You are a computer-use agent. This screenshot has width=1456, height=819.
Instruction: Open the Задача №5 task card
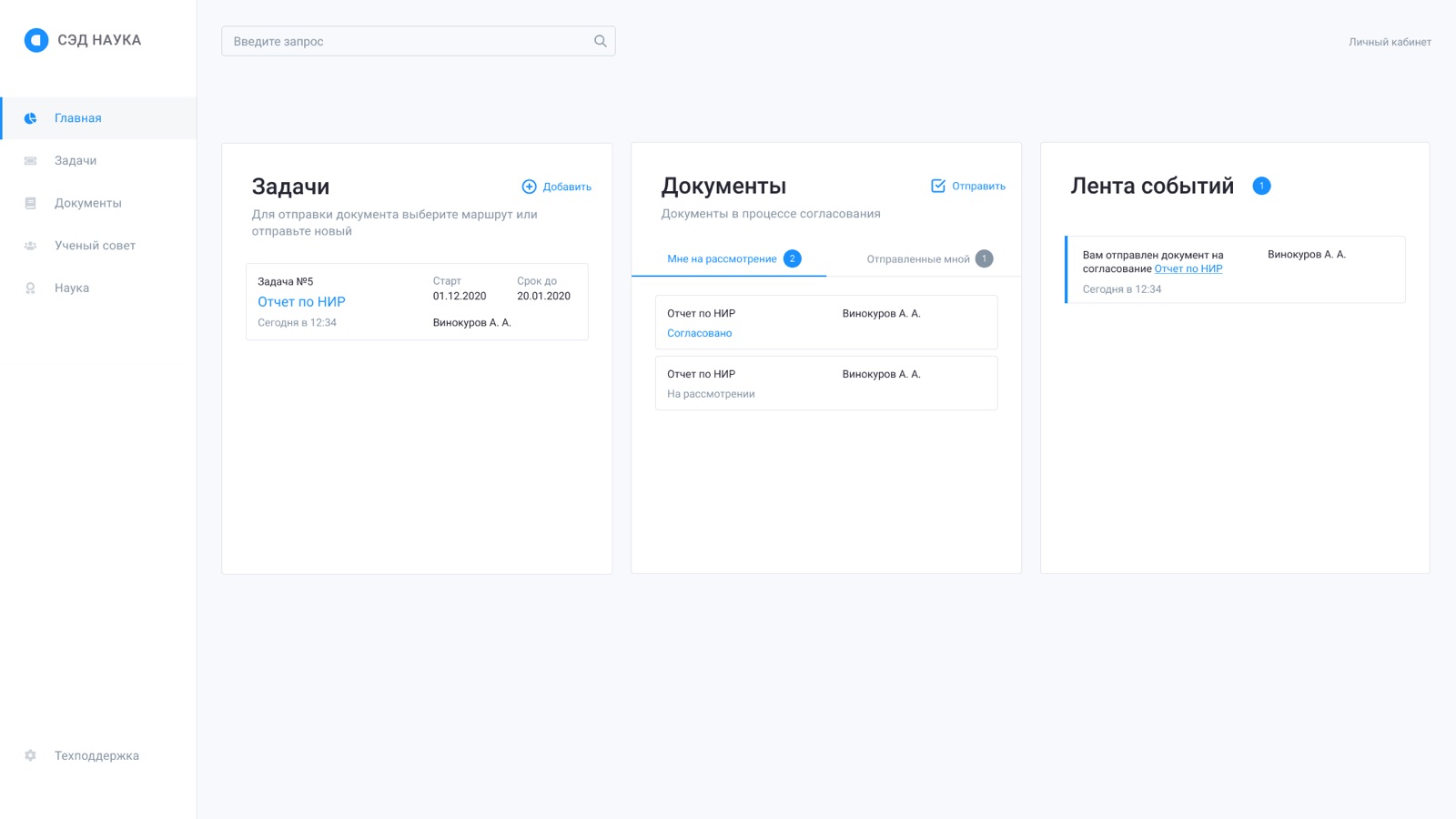417,302
